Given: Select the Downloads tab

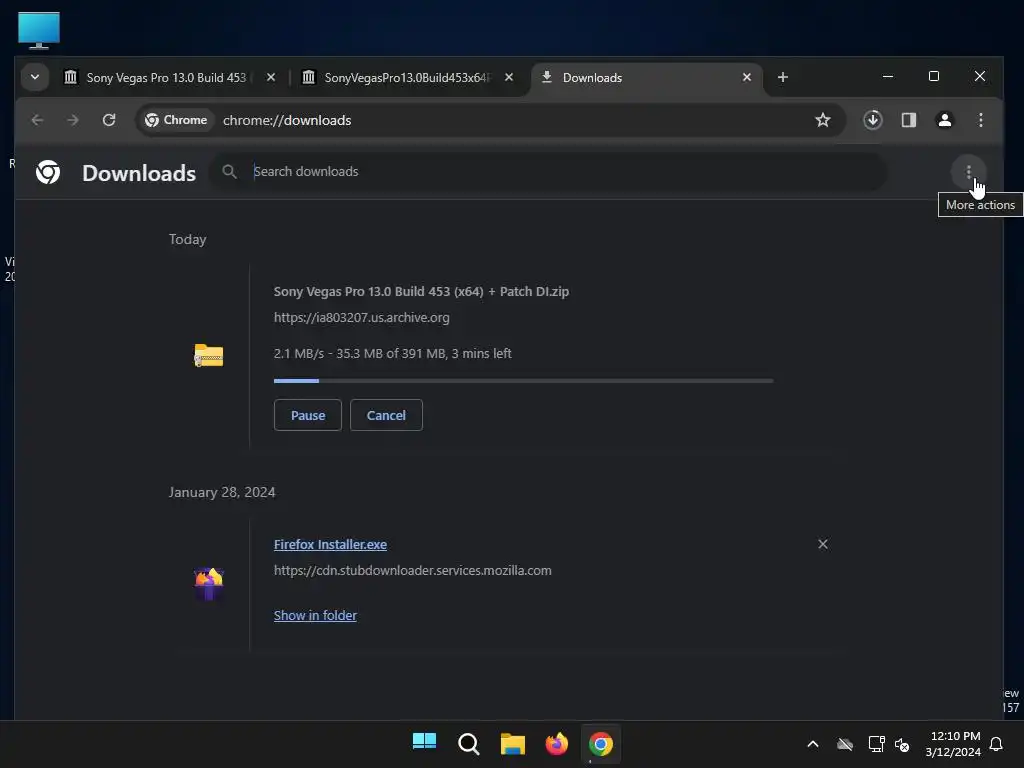Looking at the screenshot, I should 640,78.
